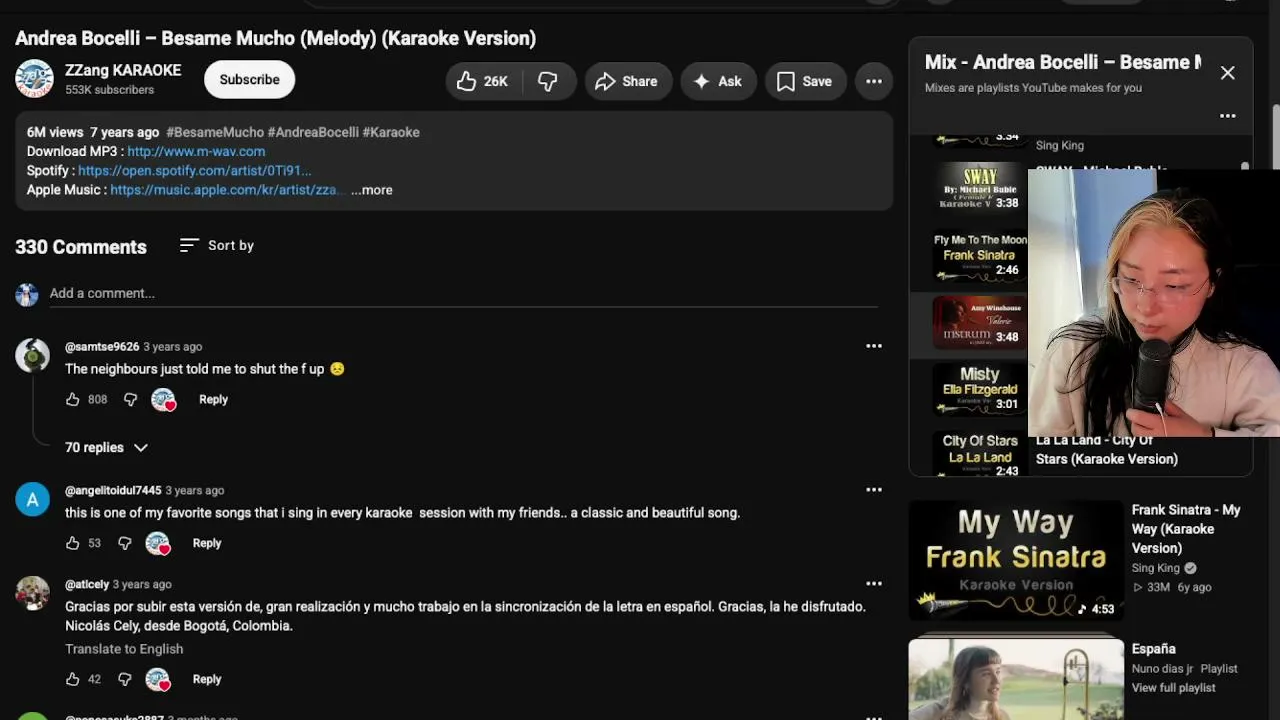1280x720 pixels.
Task: Open the Spotify artist link
Action: (x=195, y=171)
